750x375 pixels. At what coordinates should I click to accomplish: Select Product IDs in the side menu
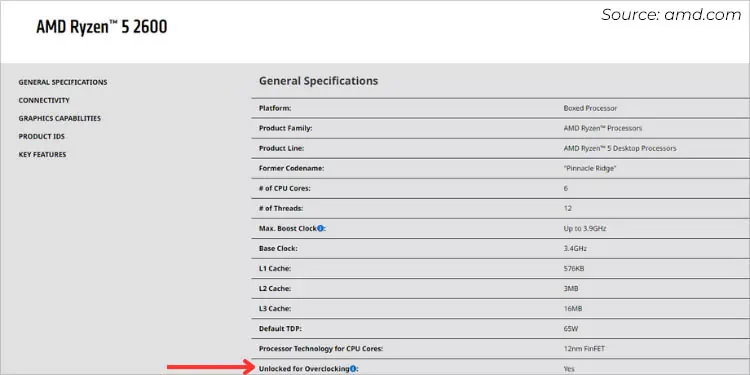point(42,136)
